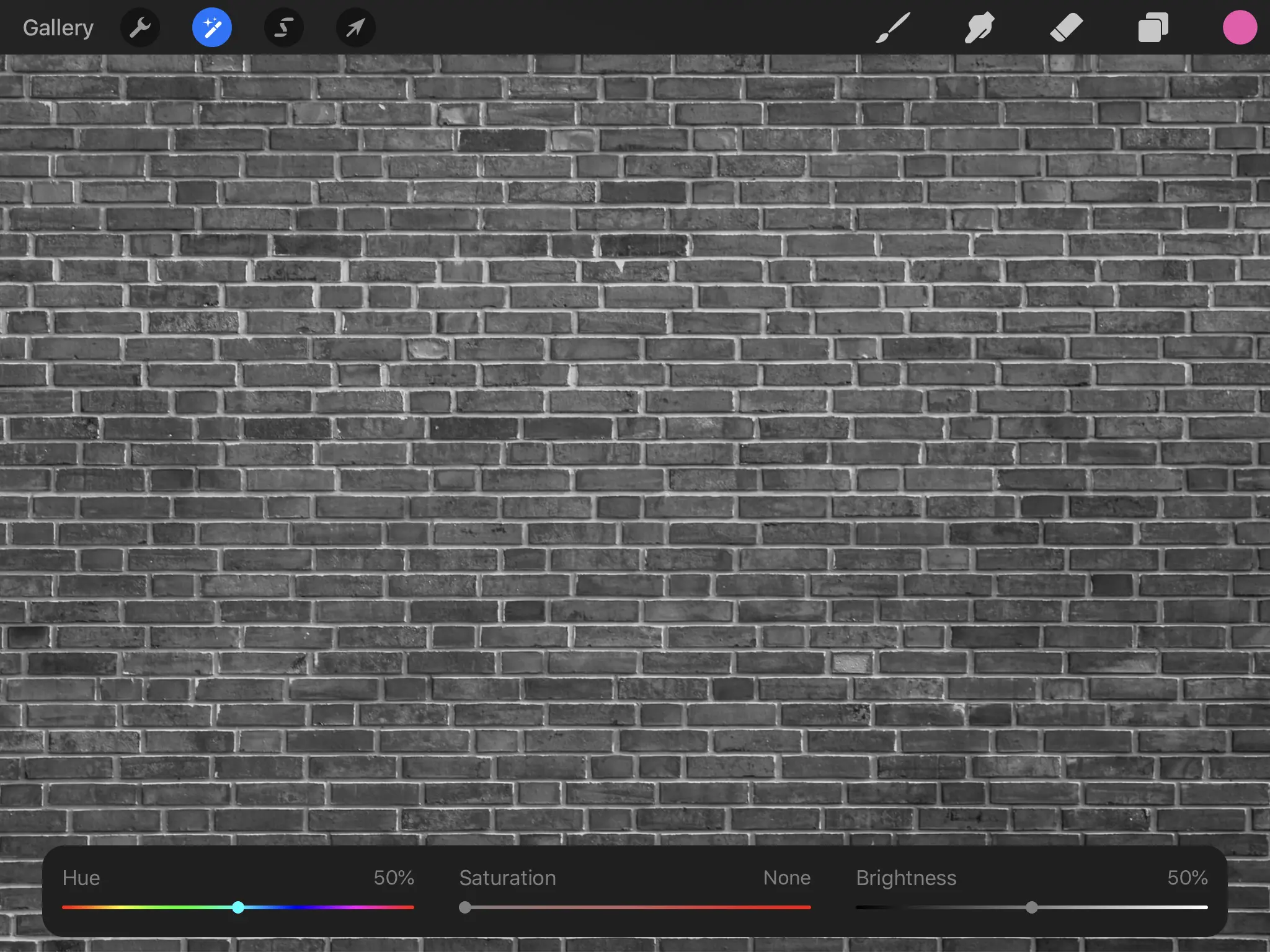
Task: Open the Adjustments magic wand menu
Action: [x=212, y=28]
